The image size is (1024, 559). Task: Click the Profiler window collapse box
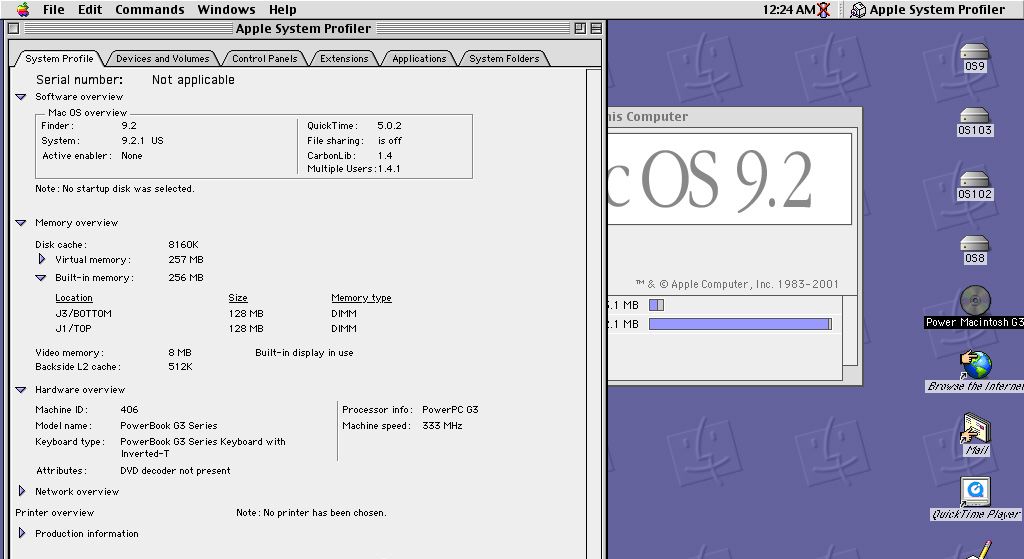click(596, 28)
